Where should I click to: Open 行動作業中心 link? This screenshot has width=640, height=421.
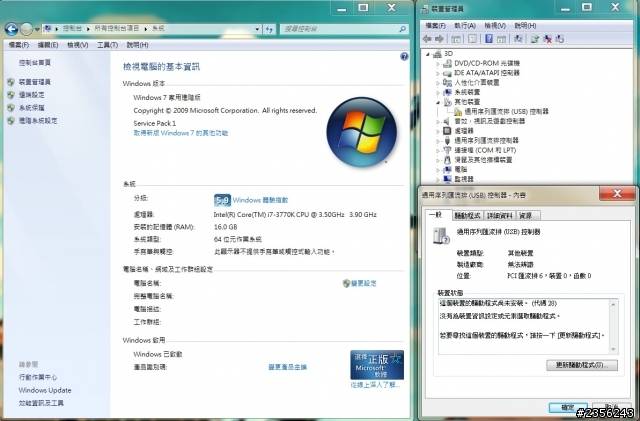pyautogui.click(x=38, y=377)
